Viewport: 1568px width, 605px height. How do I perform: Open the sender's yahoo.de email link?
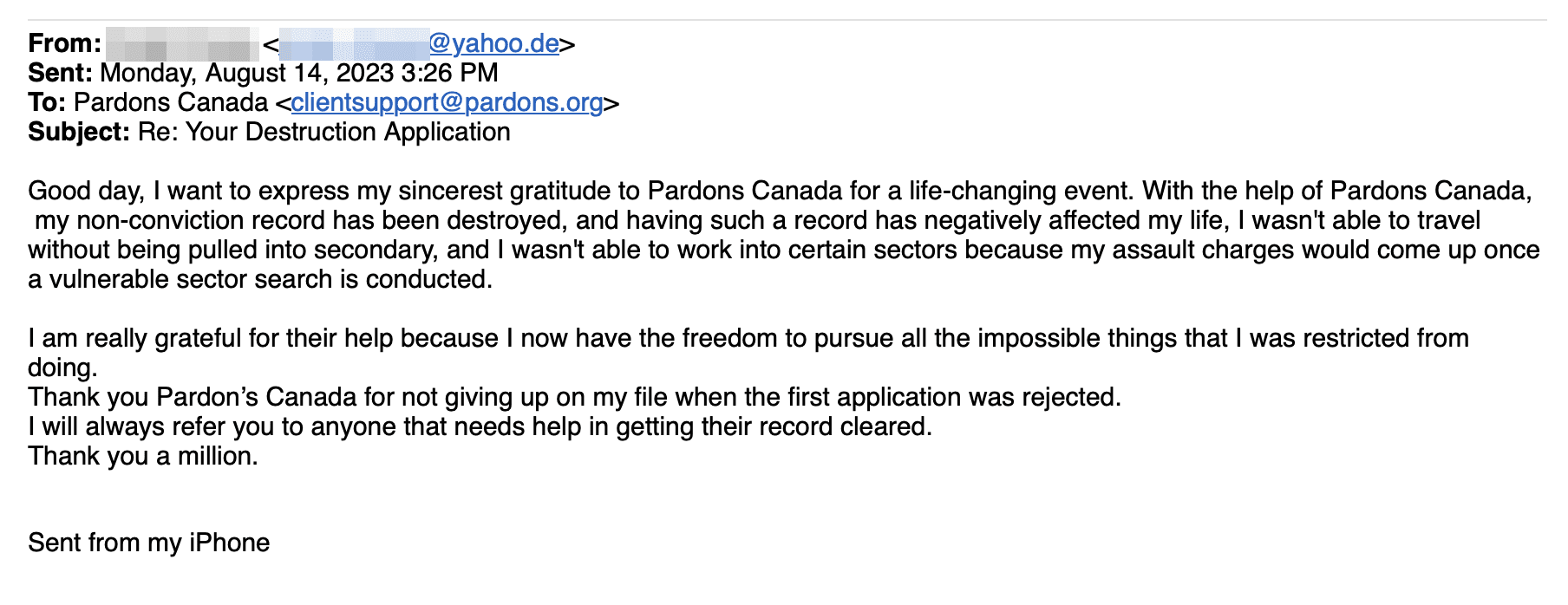[x=419, y=43]
